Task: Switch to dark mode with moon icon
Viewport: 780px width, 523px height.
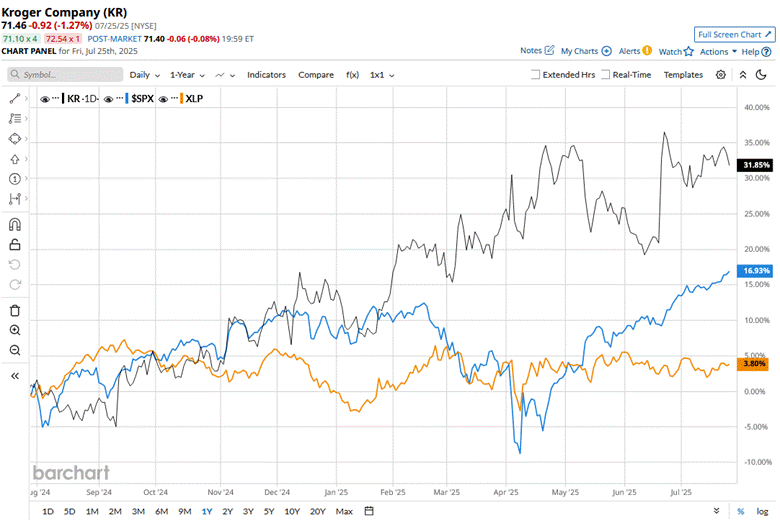Action: point(761,75)
